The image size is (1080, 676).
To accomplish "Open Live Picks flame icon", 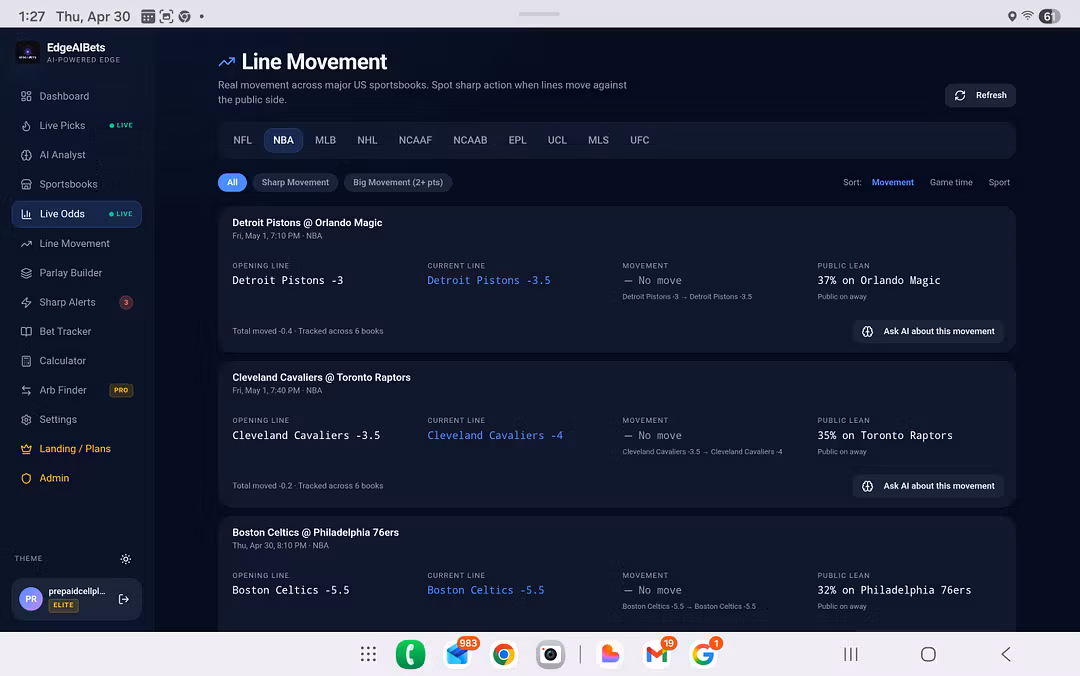I will [26, 125].
